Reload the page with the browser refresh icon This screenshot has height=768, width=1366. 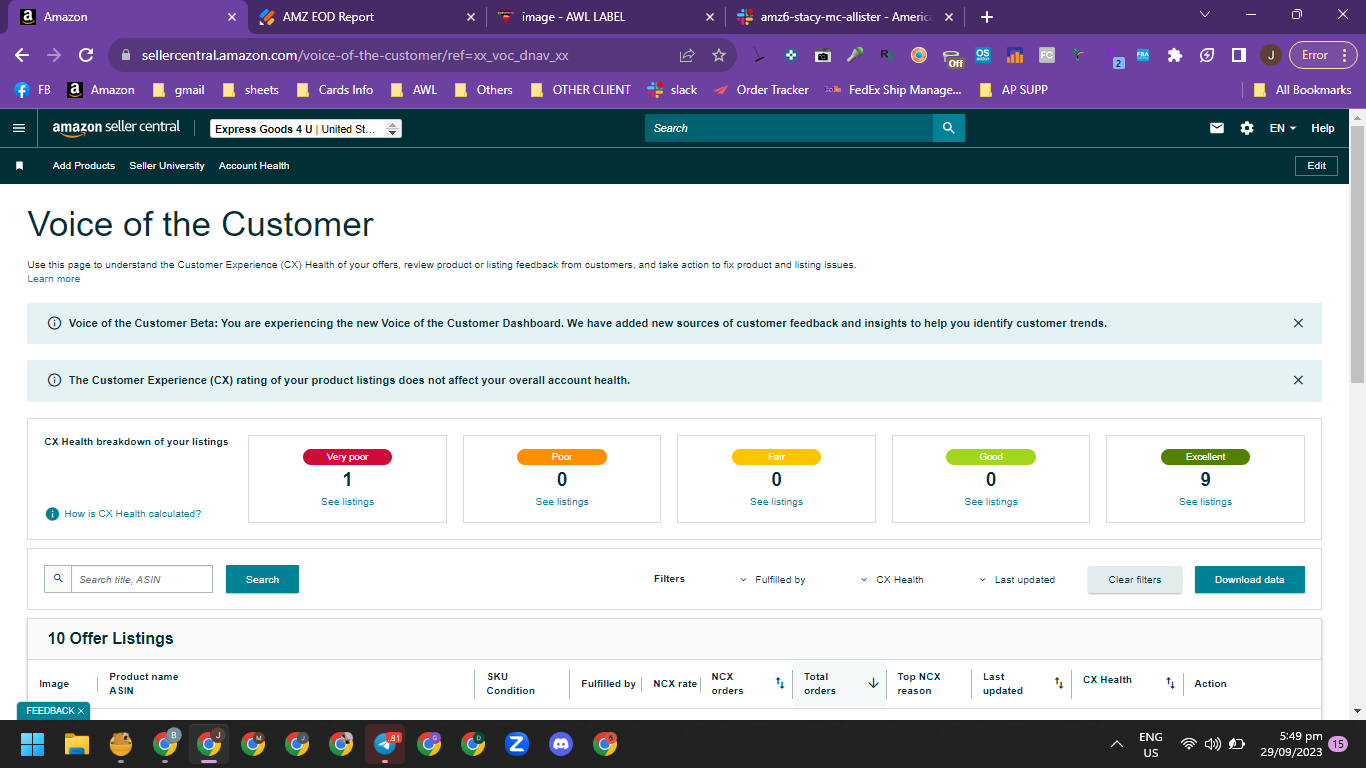click(x=86, y=55)
